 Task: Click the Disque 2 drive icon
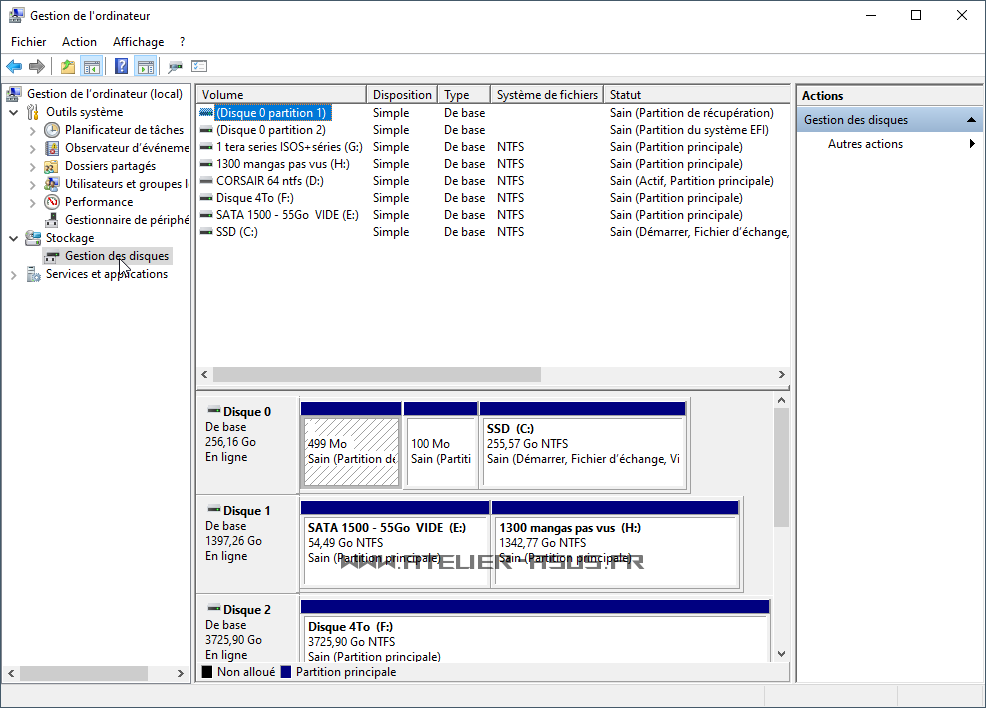pos(214,609)
